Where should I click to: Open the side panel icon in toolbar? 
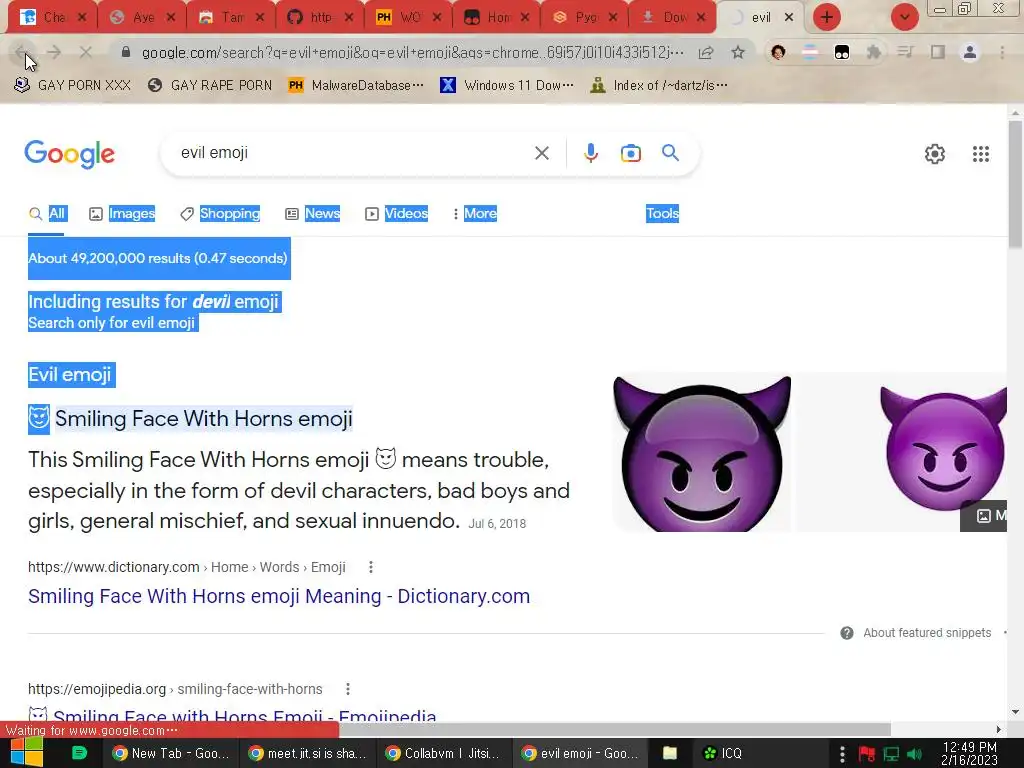pyautogui.click(x=938, y=52)
